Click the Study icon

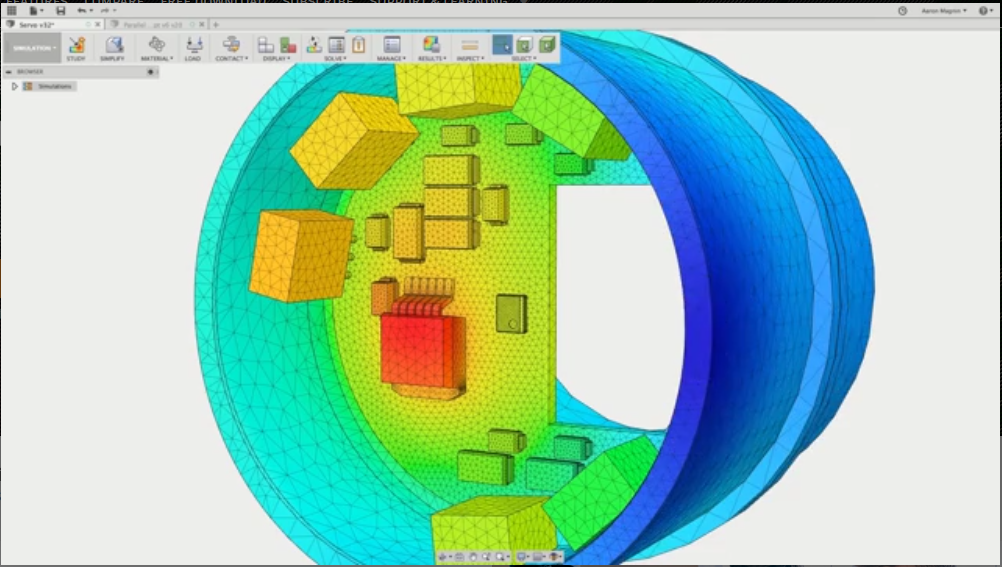[76, 45]
